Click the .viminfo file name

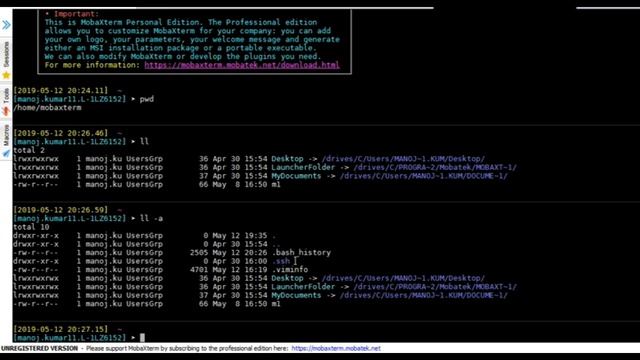pos(290,270)
